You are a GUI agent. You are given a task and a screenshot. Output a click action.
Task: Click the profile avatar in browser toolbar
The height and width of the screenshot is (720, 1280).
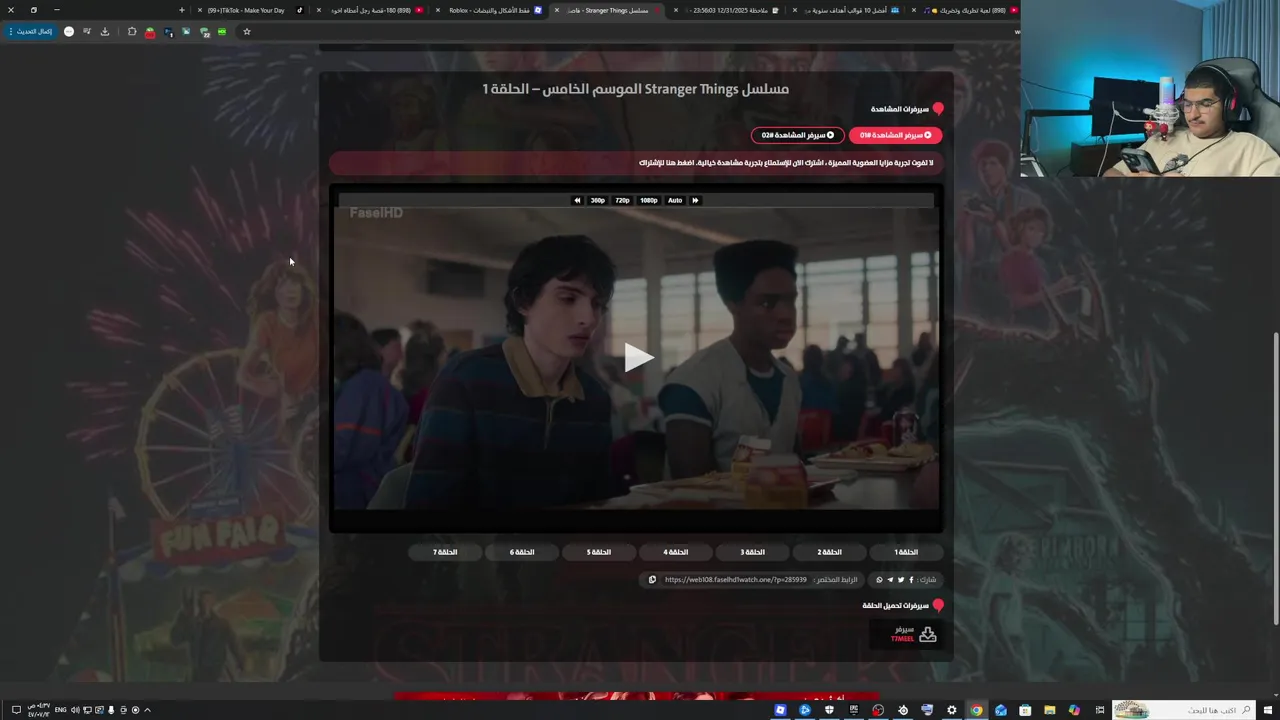click(69, 31)
